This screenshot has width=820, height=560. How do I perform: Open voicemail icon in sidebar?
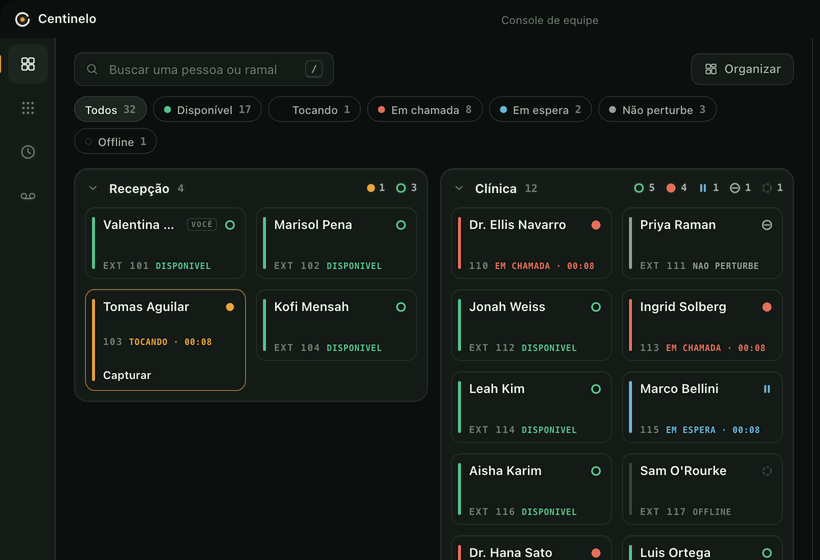(28, 196)
